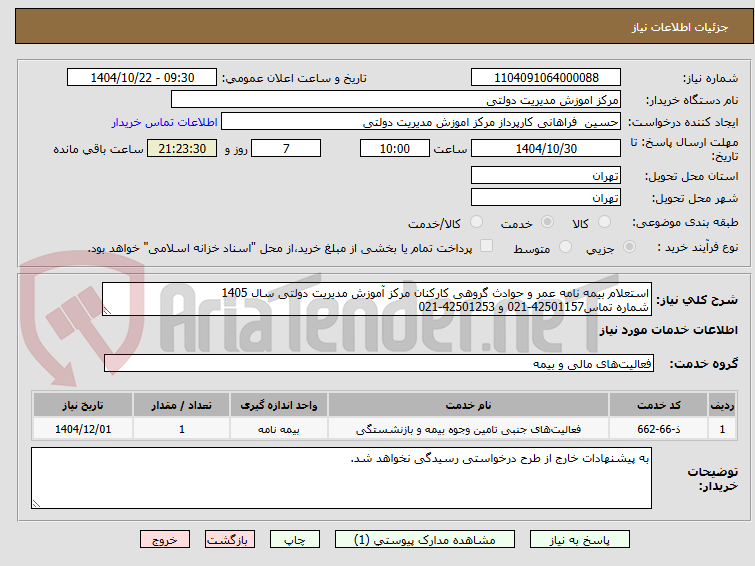Click the خروج exit button
This screenshot has width=755, height=566.
165,540
